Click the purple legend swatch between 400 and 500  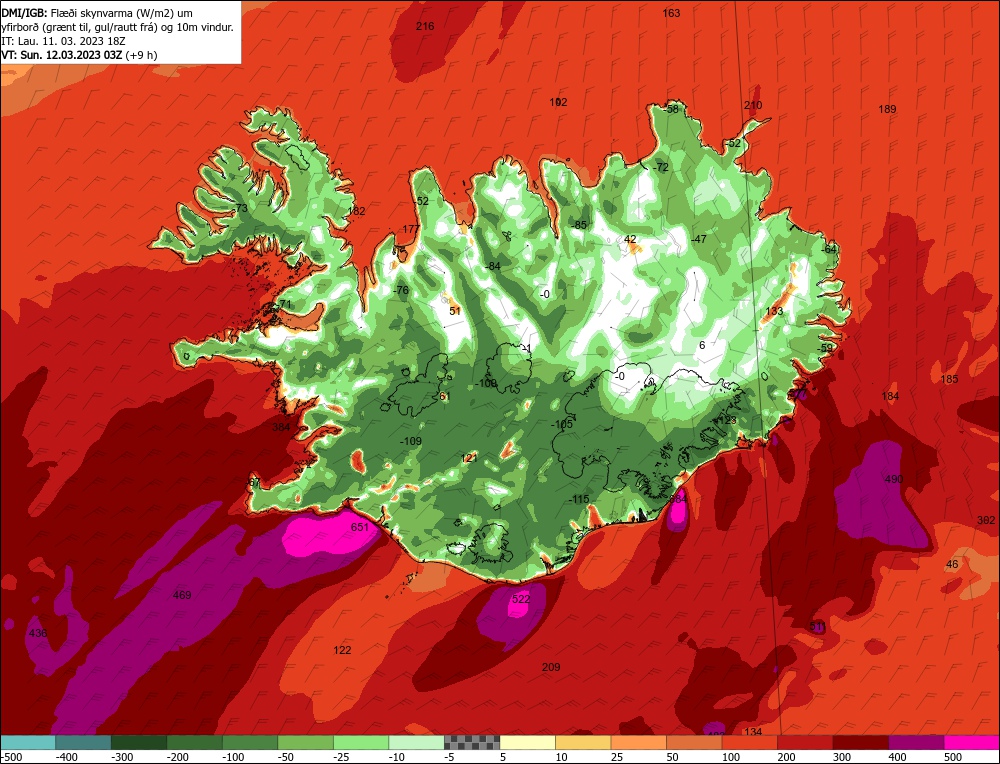pos(916,742)
